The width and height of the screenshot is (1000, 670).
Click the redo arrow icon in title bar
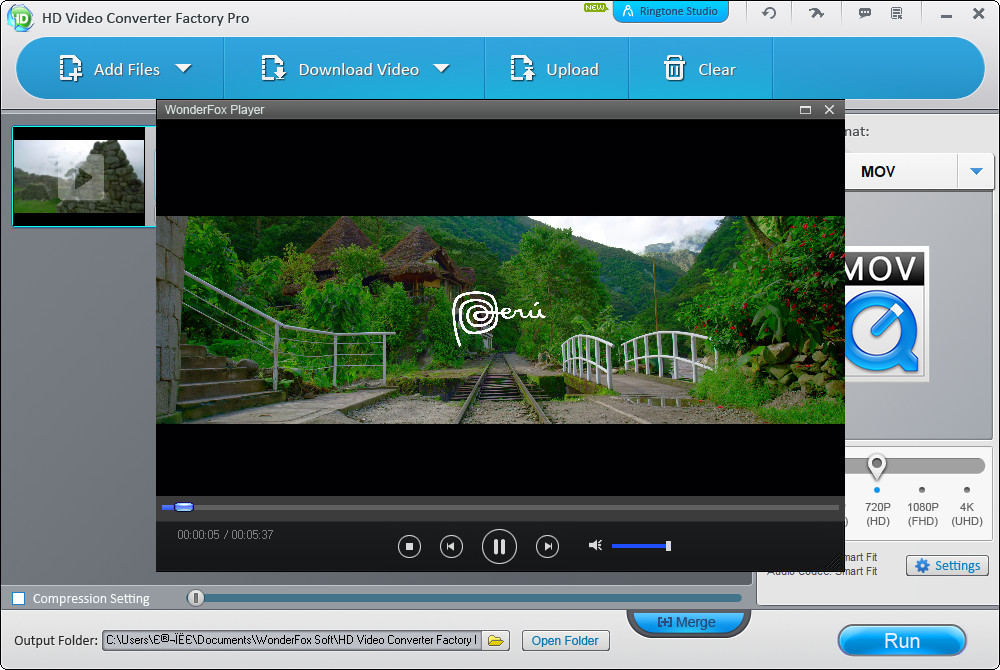[816, 13]
